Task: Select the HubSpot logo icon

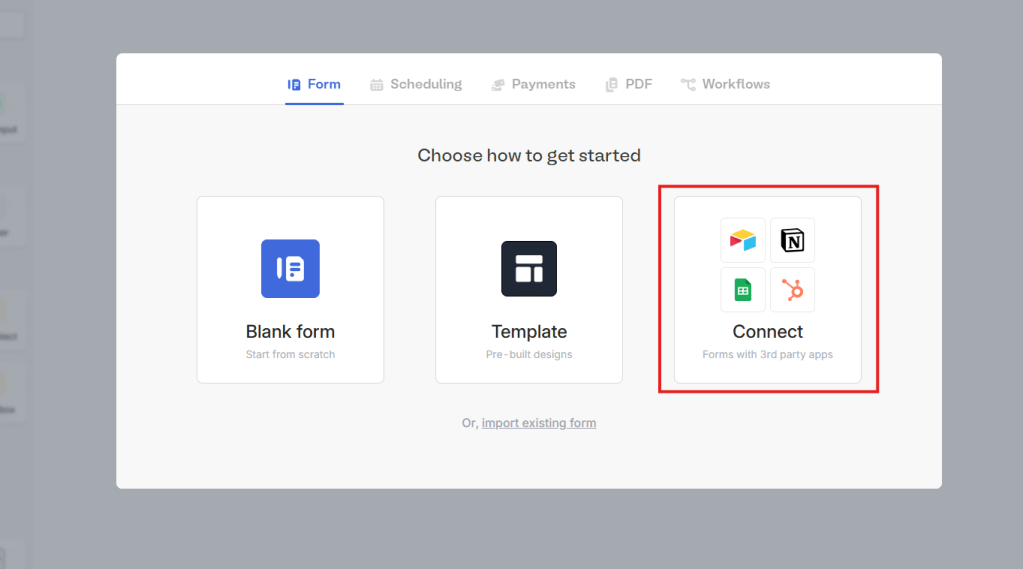Action: 792,290
